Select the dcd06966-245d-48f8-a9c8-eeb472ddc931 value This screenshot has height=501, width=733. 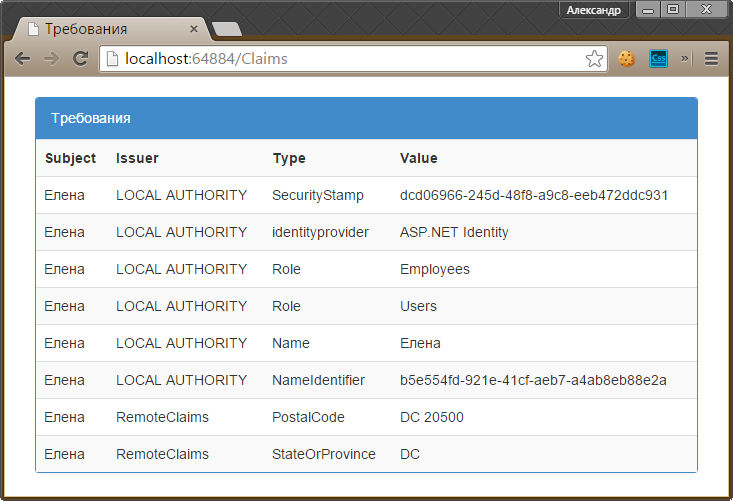[534, 195]
